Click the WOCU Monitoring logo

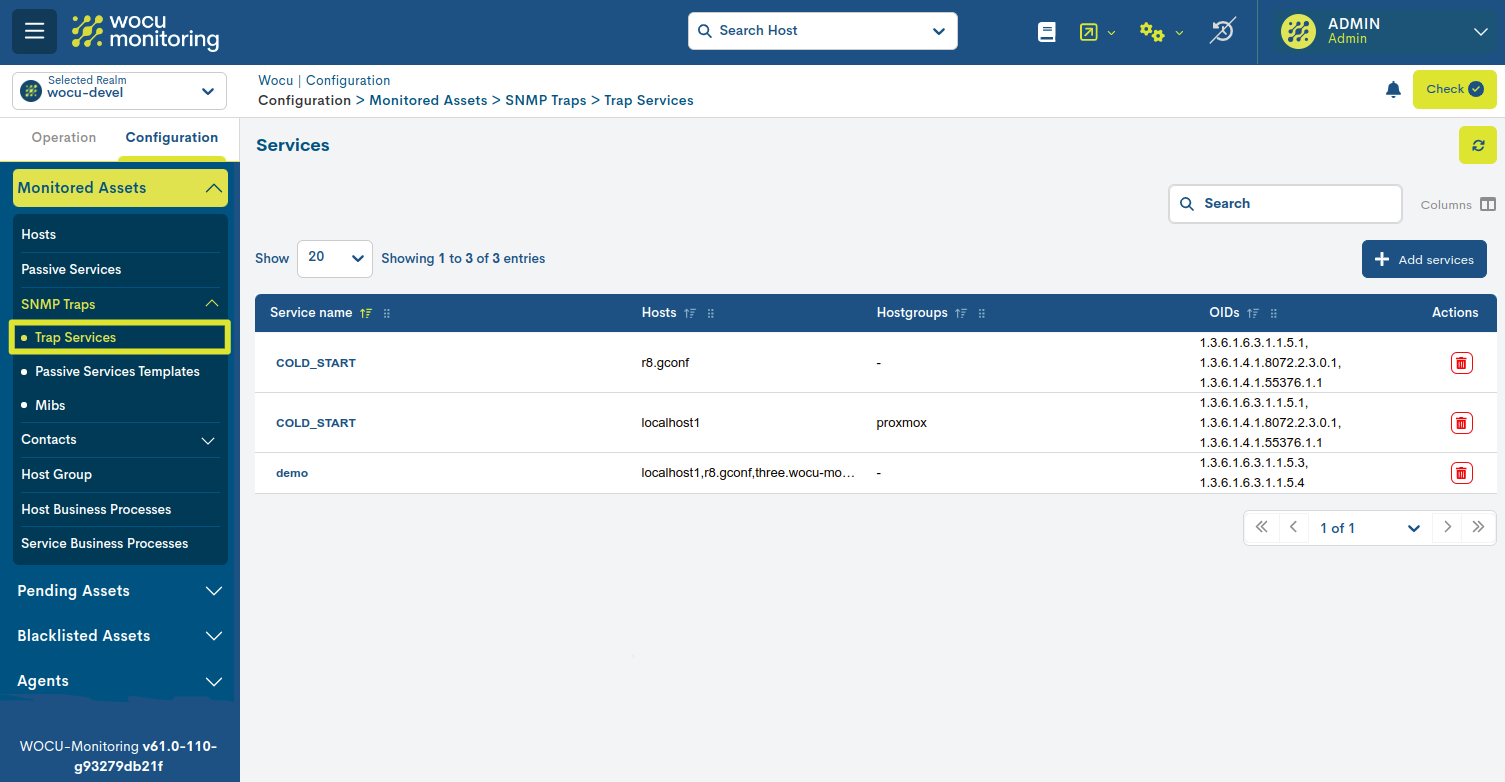(145, 31)
